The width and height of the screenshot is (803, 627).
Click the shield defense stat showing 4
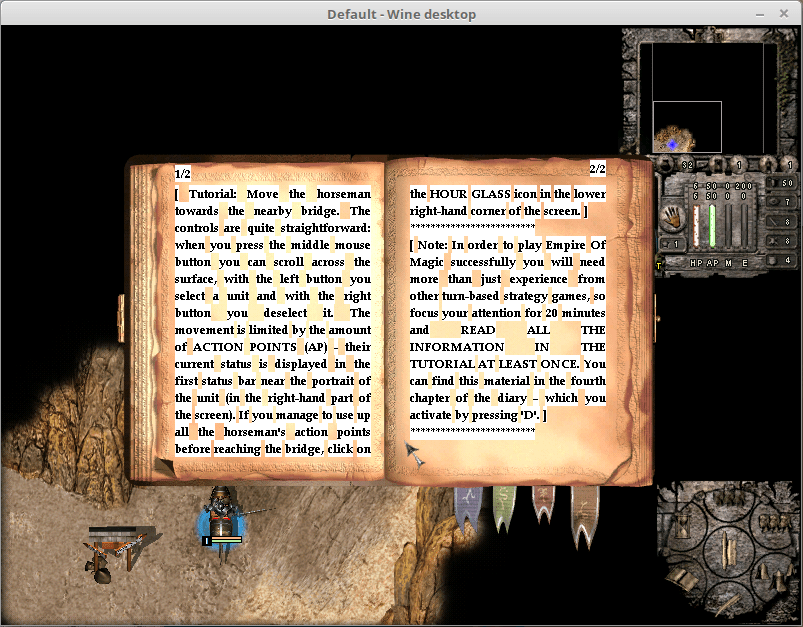pyautogui.click(x=781, y=260)
